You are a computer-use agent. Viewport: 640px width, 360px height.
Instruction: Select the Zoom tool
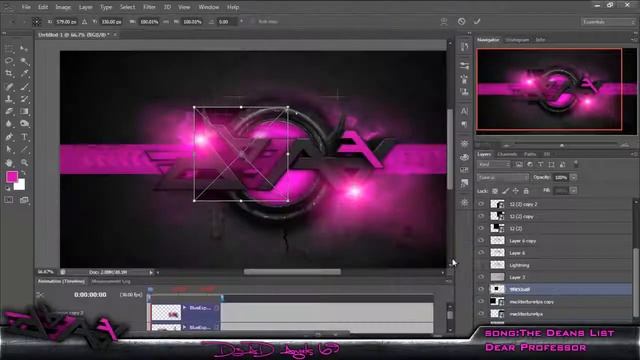[24, 162]
